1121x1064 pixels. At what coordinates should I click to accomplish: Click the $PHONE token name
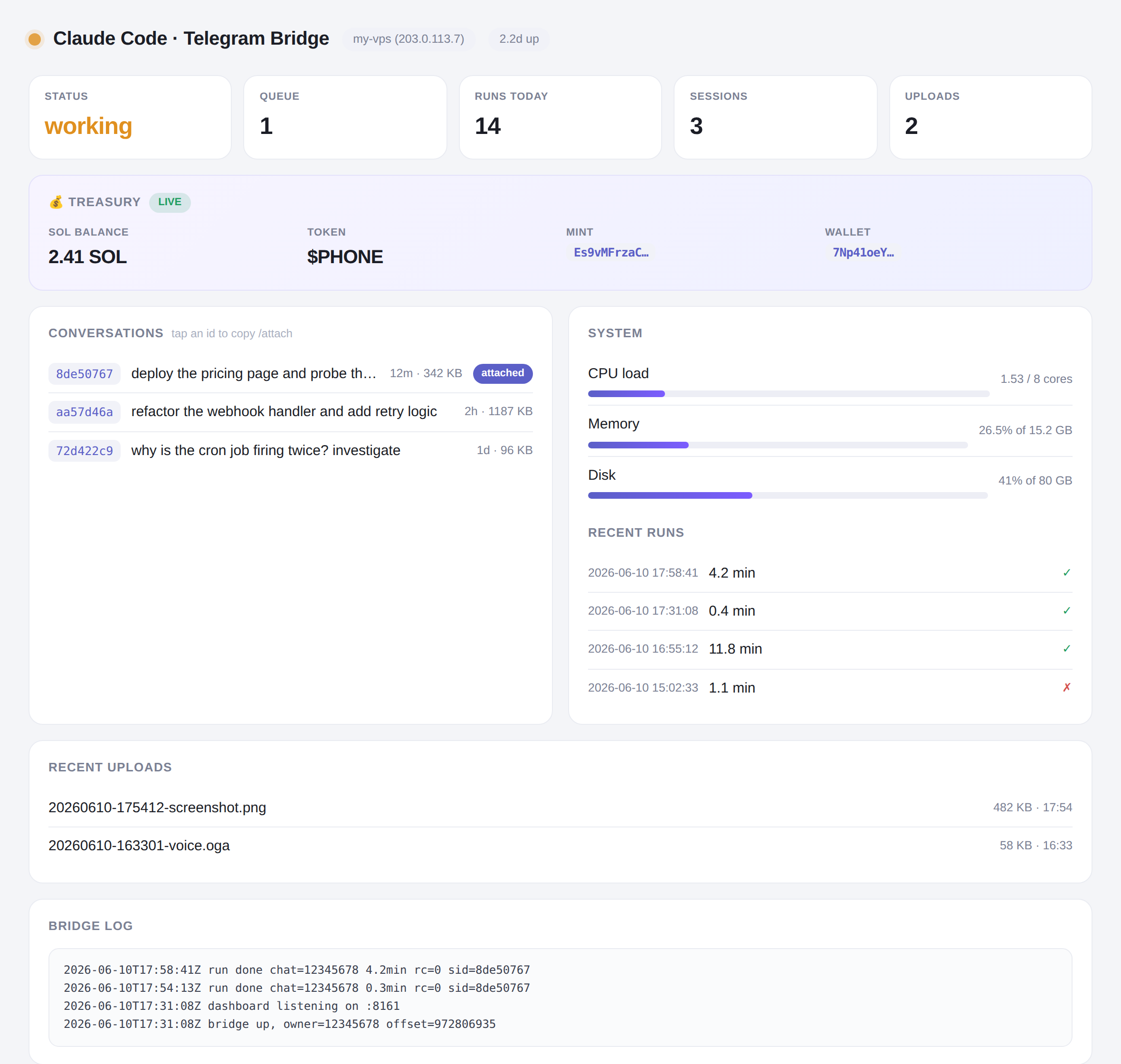[x=345, y=257]
